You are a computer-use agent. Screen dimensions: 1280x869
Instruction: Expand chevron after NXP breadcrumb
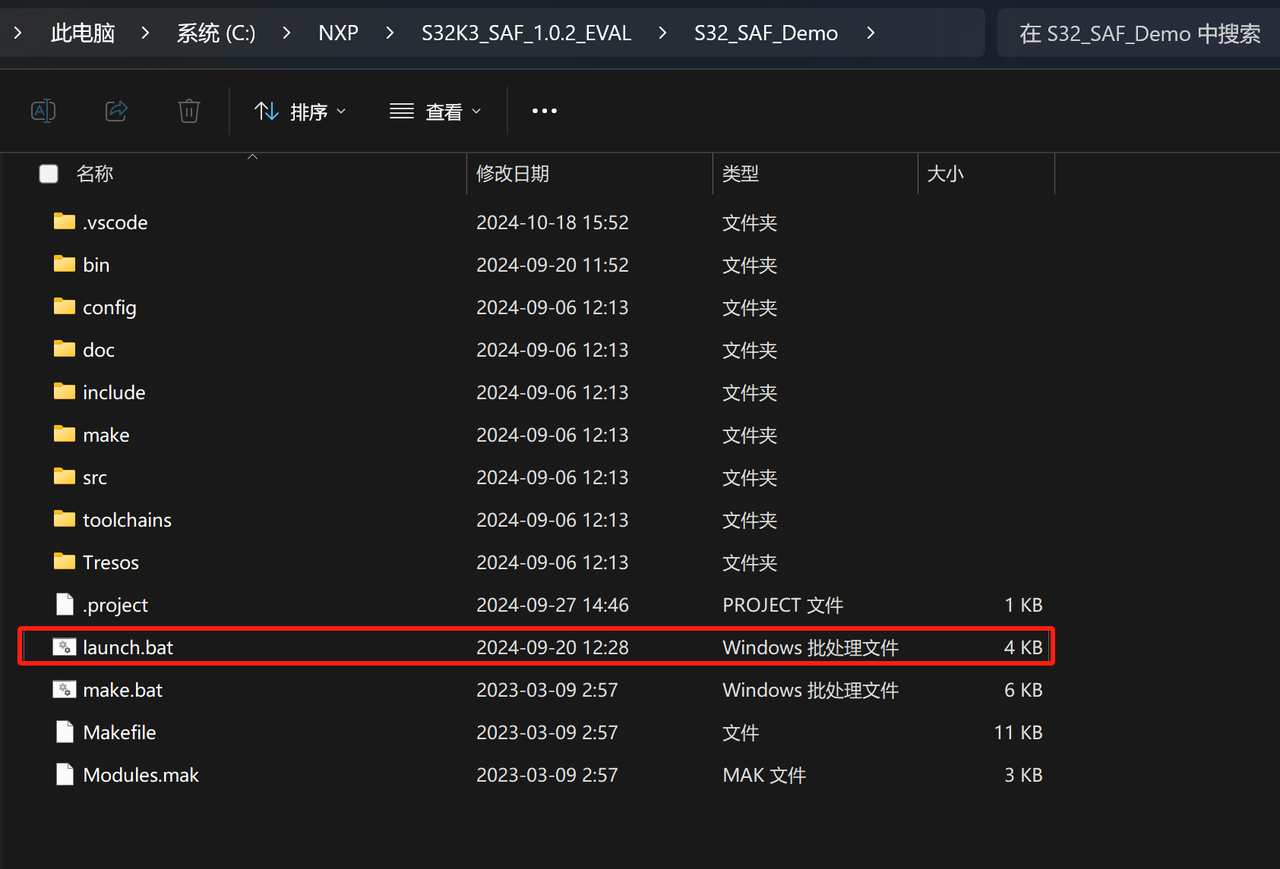click(x=390, y=33)
